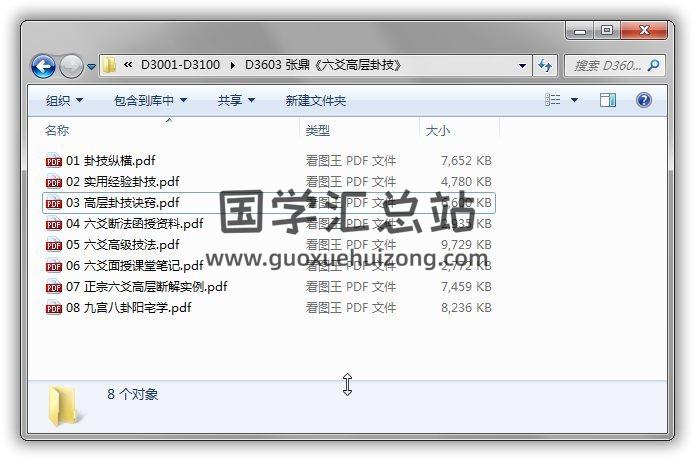This screenshot has width=695, height=461.
Task: Open the 包含到库中 menu
Action: click(150, 101)
